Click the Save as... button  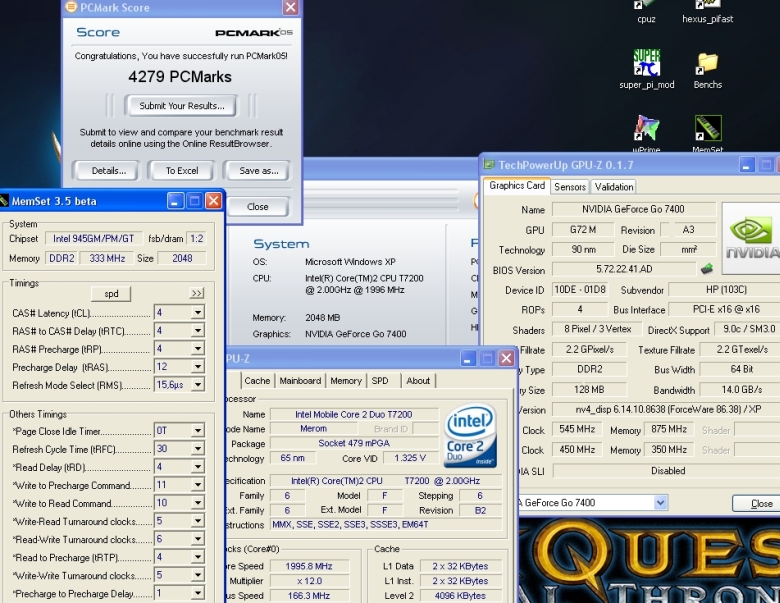[258, 171]
